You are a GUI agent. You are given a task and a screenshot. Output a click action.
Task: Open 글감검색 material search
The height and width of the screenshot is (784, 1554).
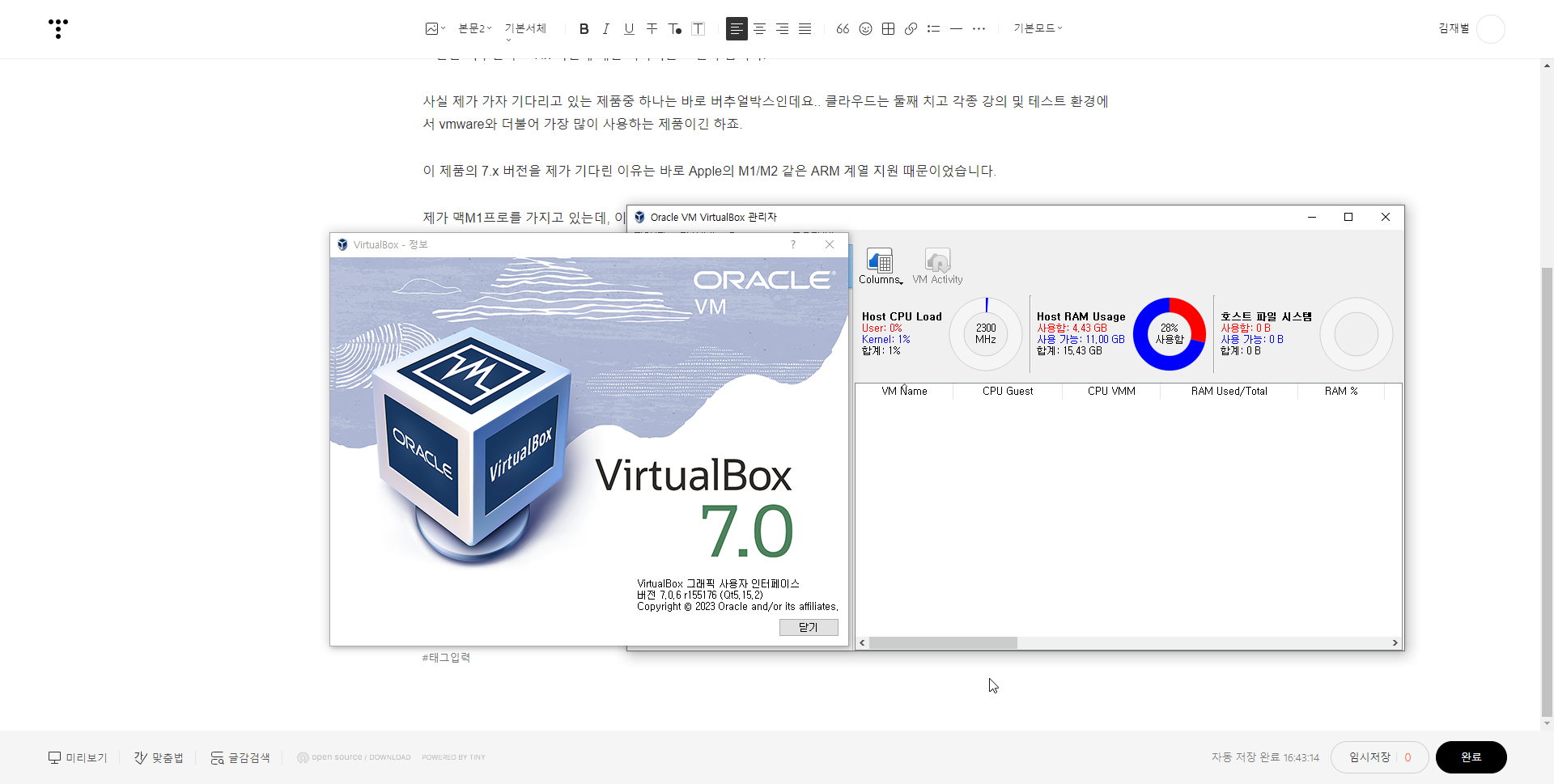[240, 757]
